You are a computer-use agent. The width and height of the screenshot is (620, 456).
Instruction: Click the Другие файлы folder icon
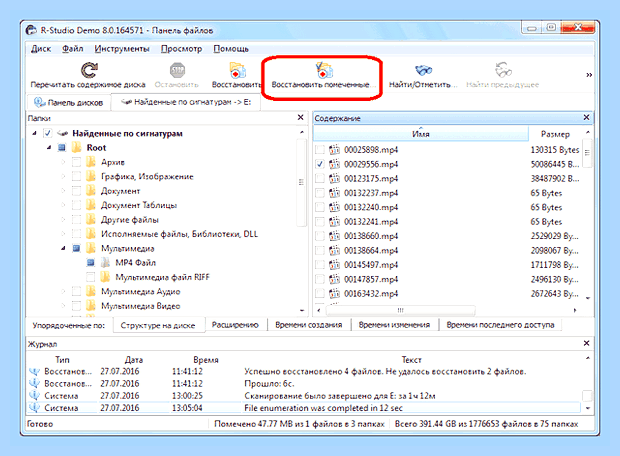(91, 219)
